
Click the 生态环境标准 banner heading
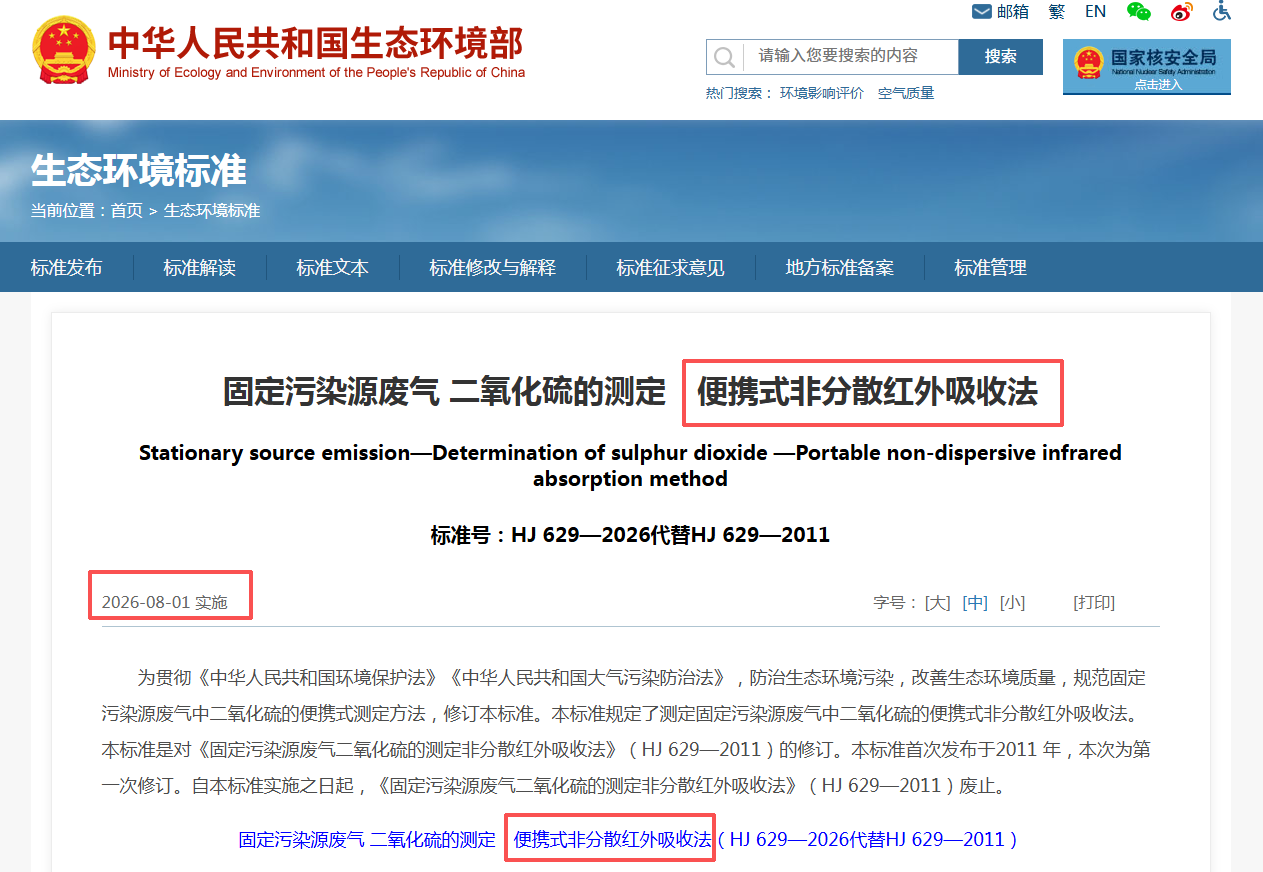click(138, 171)
